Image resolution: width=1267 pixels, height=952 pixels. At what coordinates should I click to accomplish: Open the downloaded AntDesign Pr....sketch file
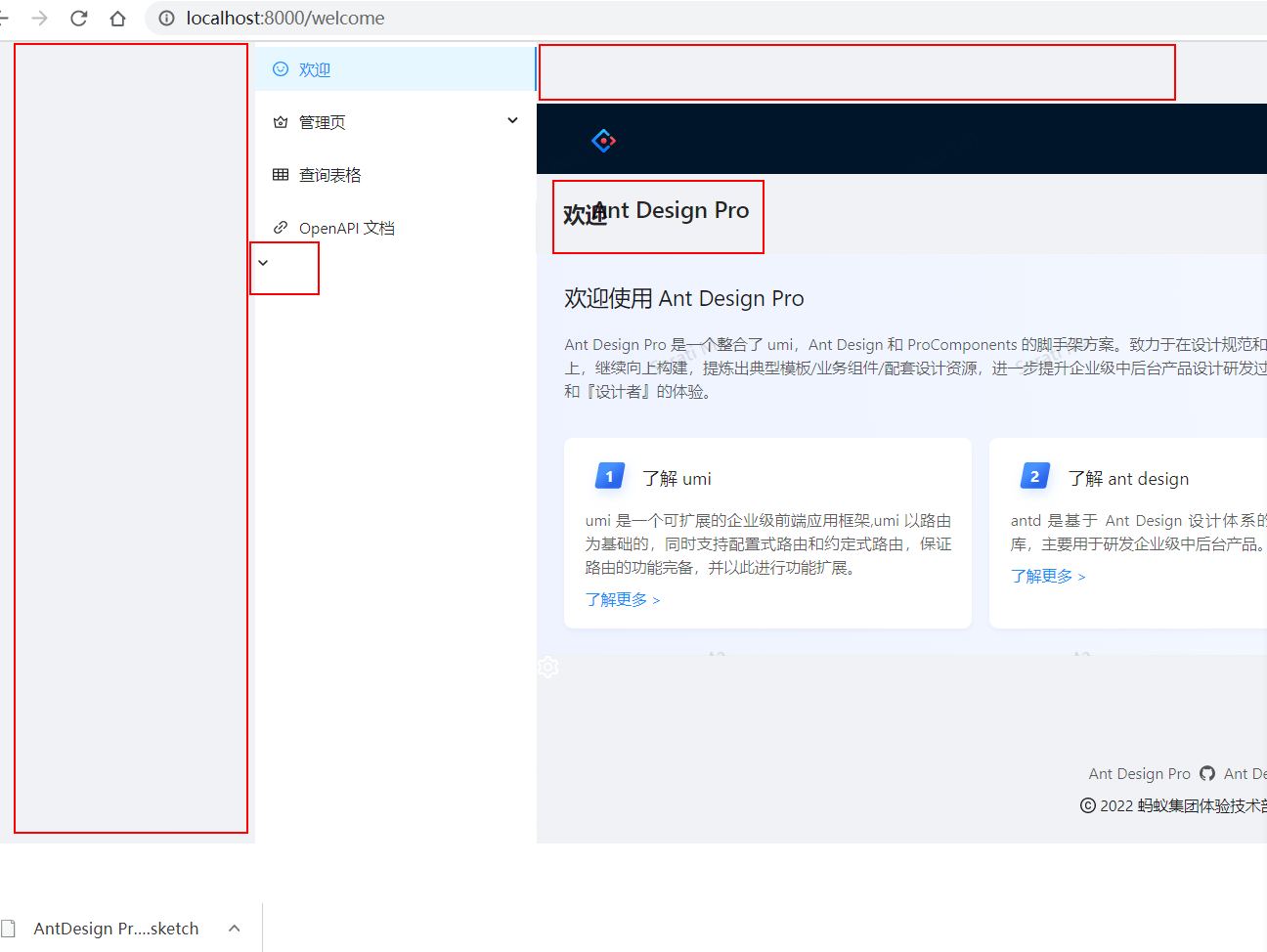click(116, 929)
